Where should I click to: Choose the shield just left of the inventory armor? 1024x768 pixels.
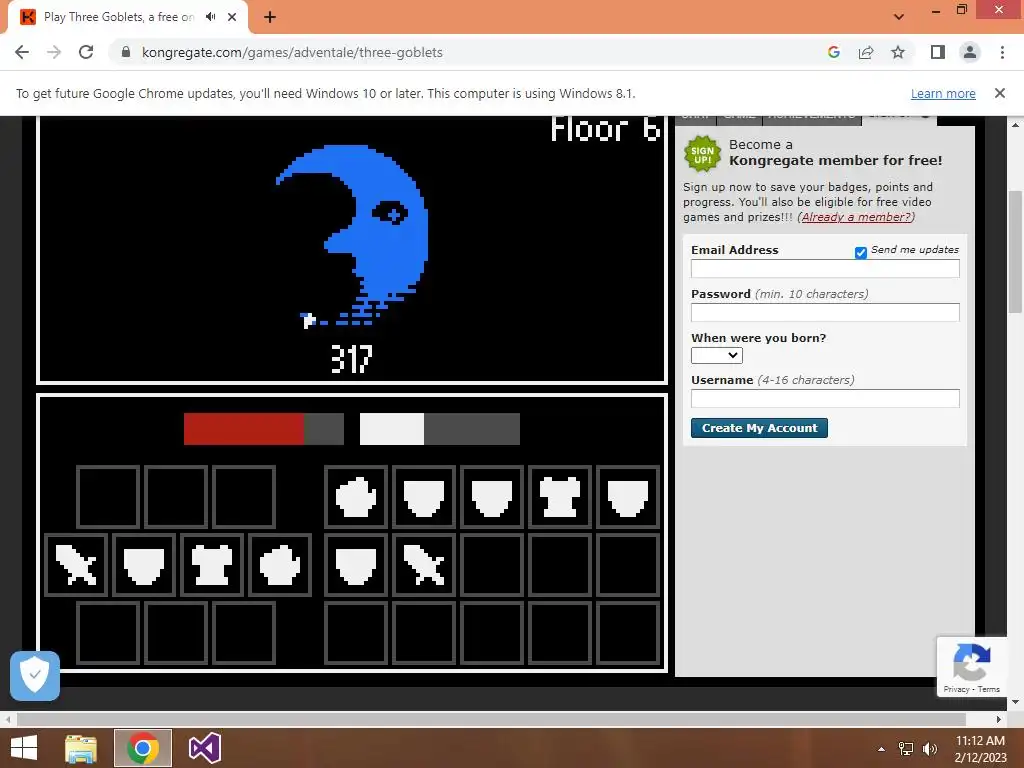(x=492, y=497)
